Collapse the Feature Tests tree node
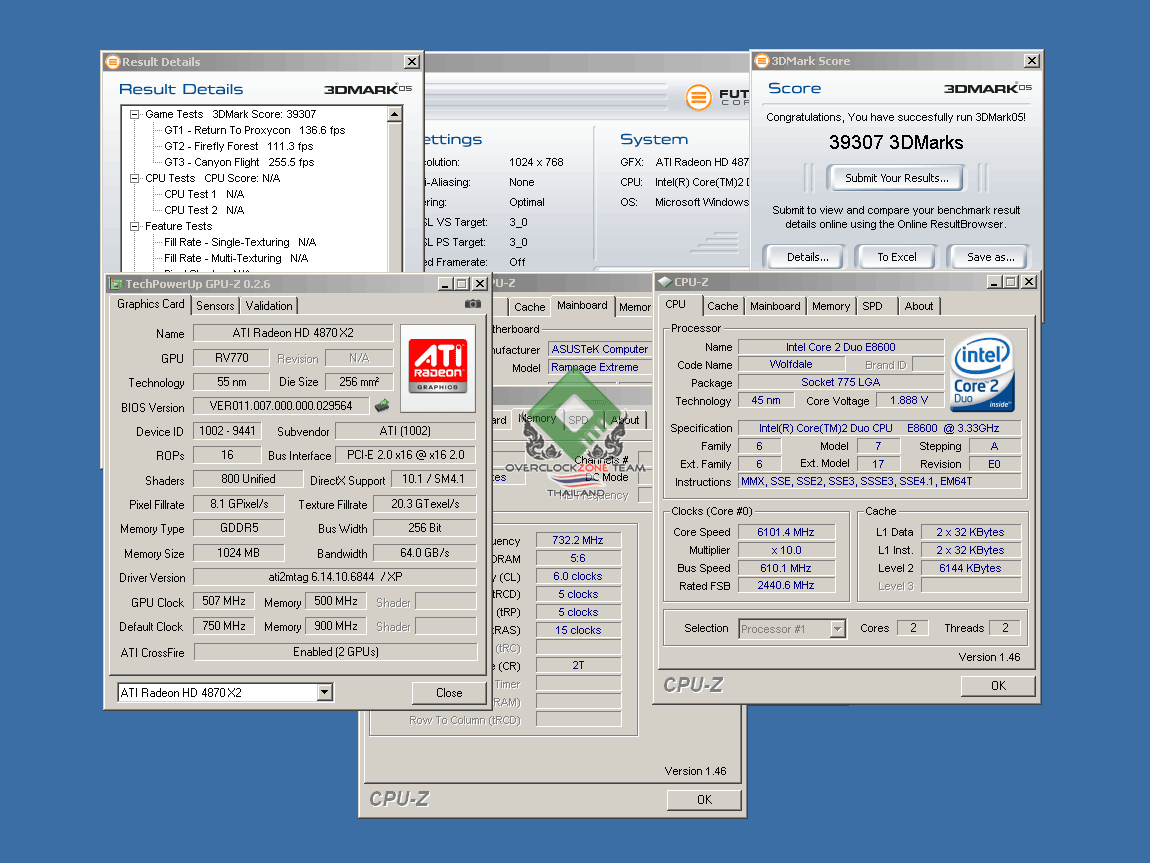Screen dimensions: 1150x863 click(x=134, y=227)
